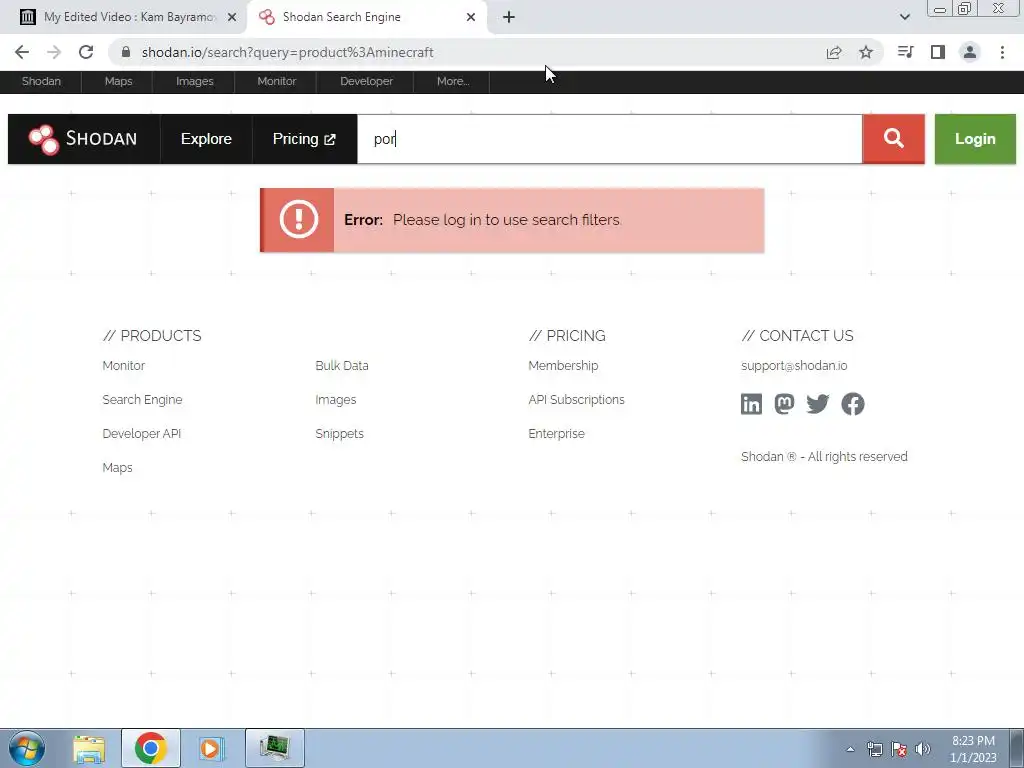Open the Membership pricing link

563,366
